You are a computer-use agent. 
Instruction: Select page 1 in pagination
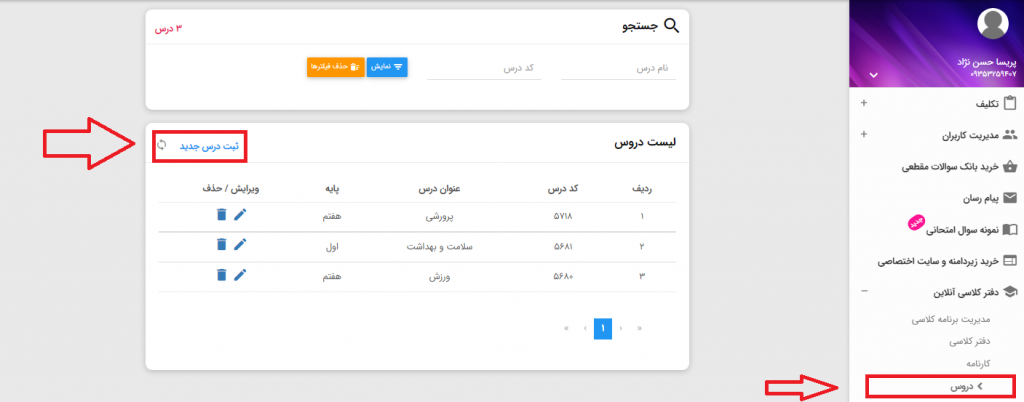[603, 327]
